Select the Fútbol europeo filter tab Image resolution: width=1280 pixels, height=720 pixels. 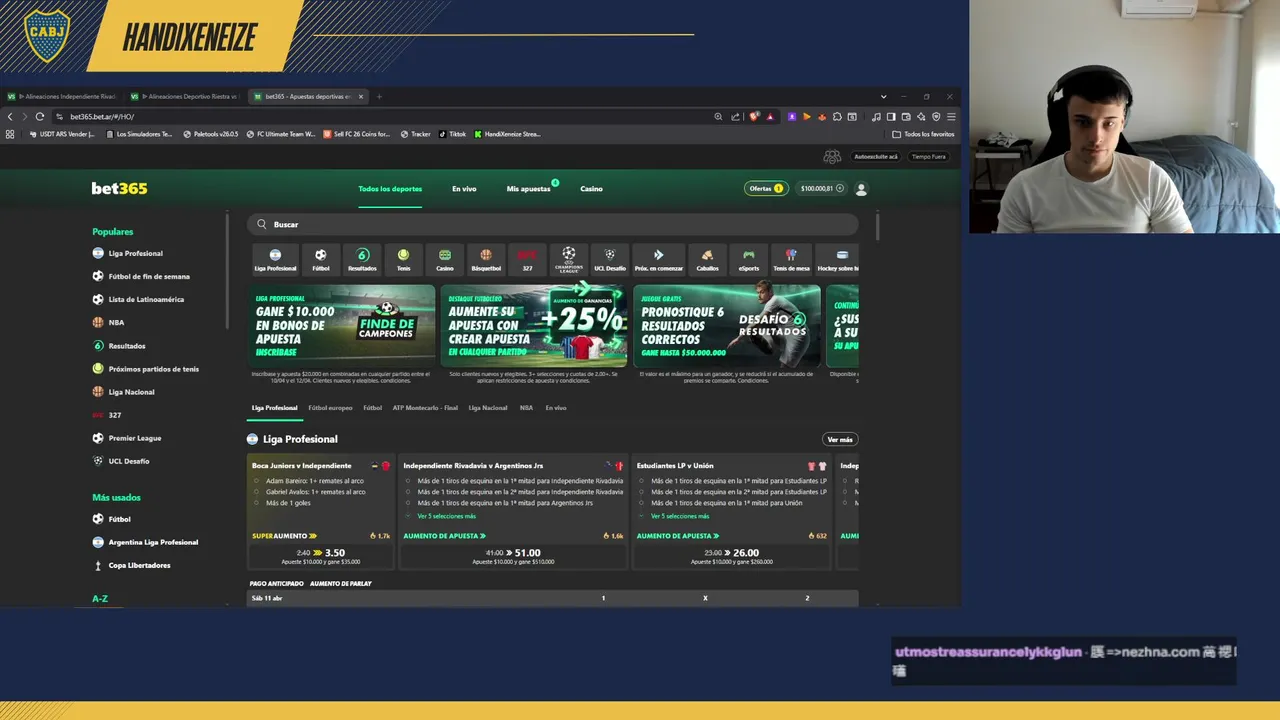330,408
